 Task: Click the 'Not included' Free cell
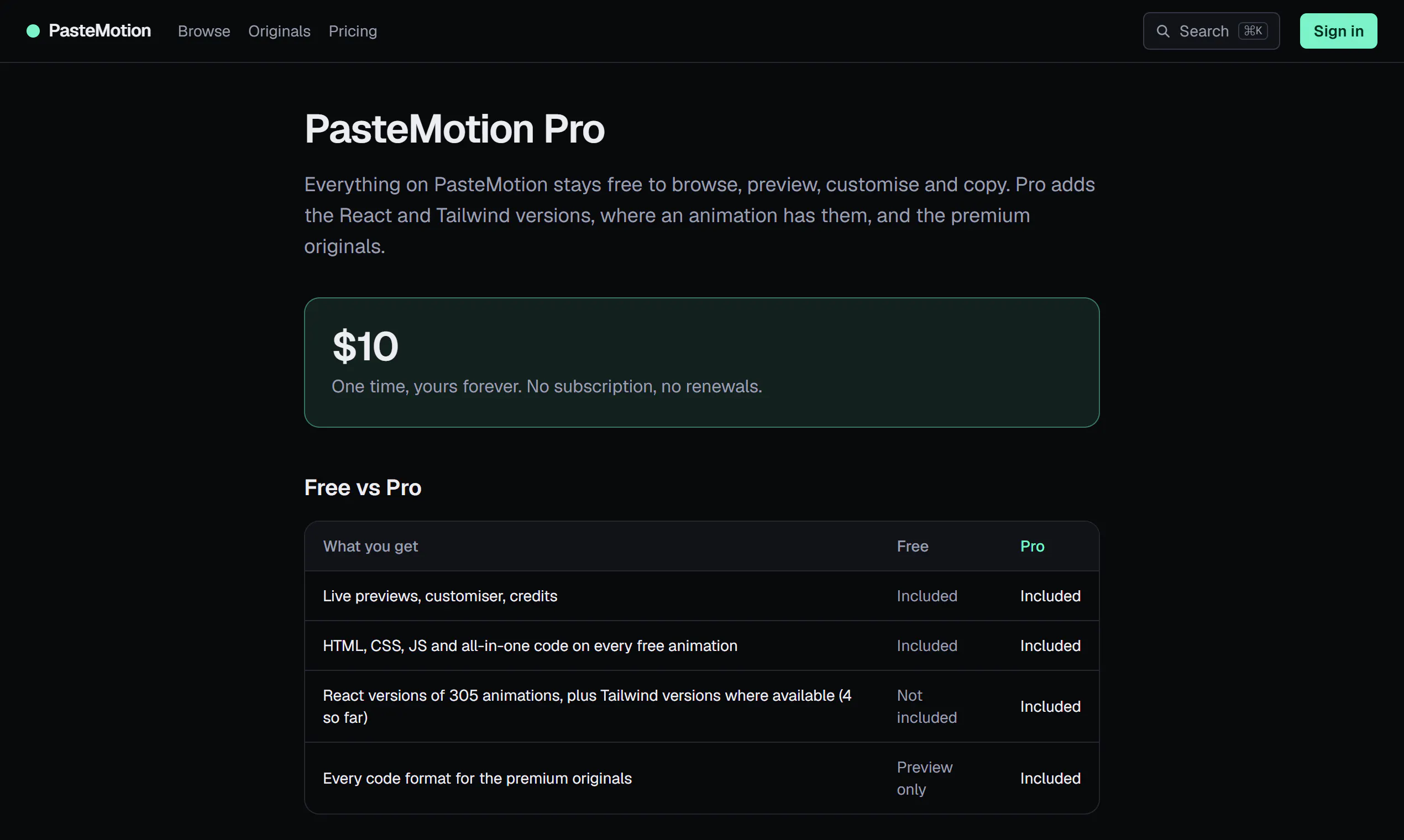pyautogui.click(x=927, y=706)
